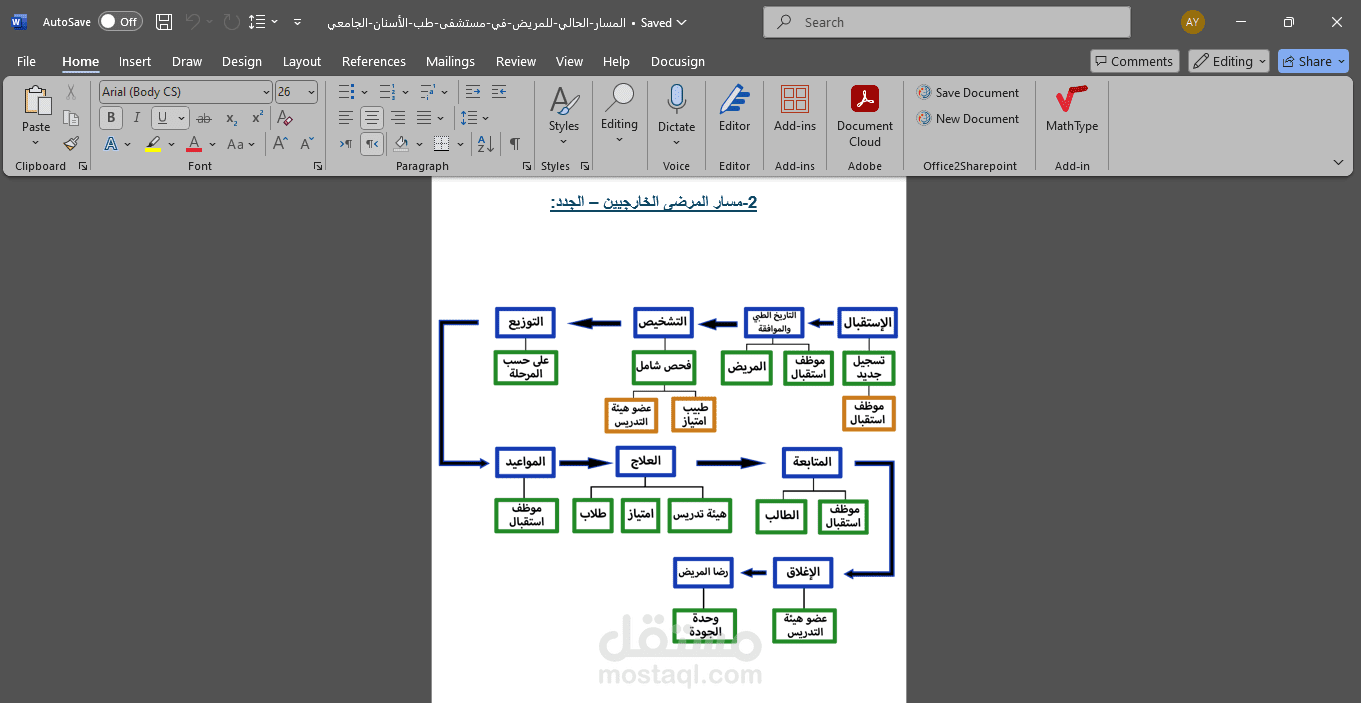Align text to the right

coord(398,118)
